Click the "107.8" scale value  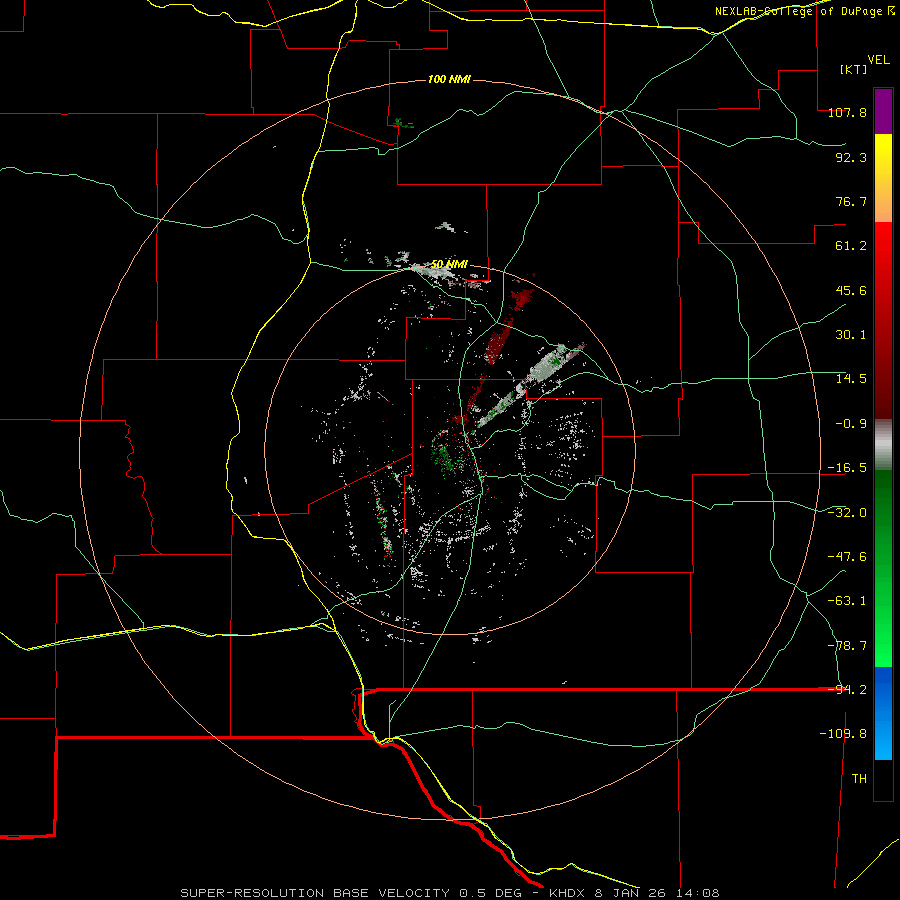coord(847,112)
